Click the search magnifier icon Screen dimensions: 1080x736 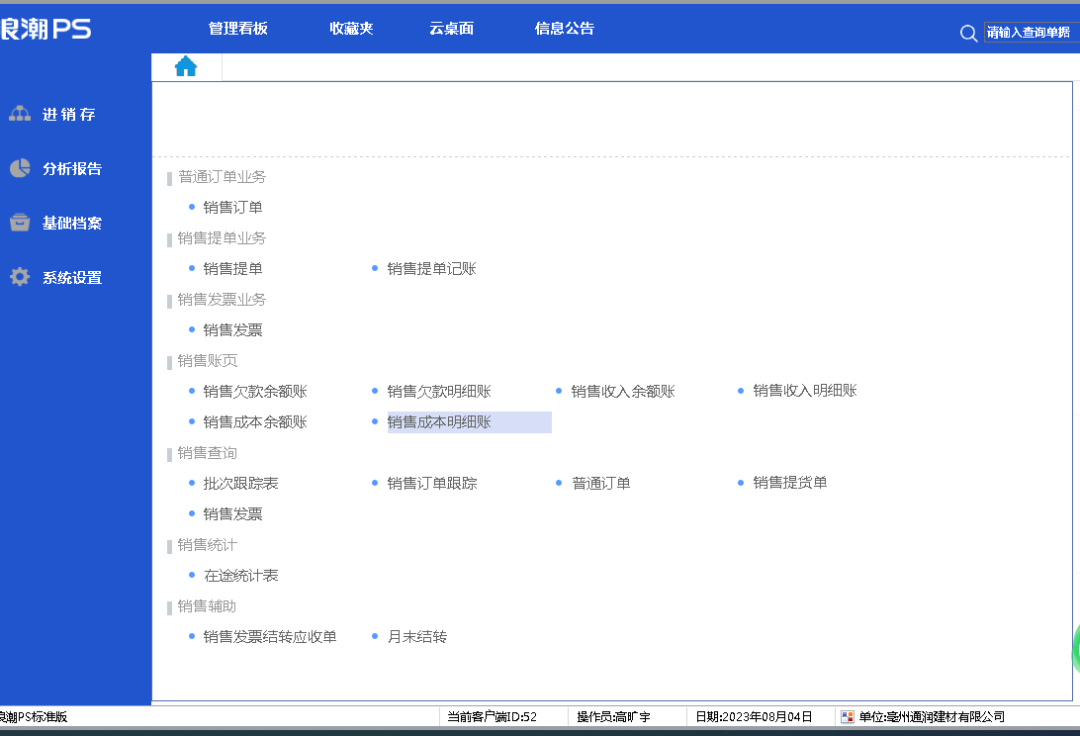point(968,33)
